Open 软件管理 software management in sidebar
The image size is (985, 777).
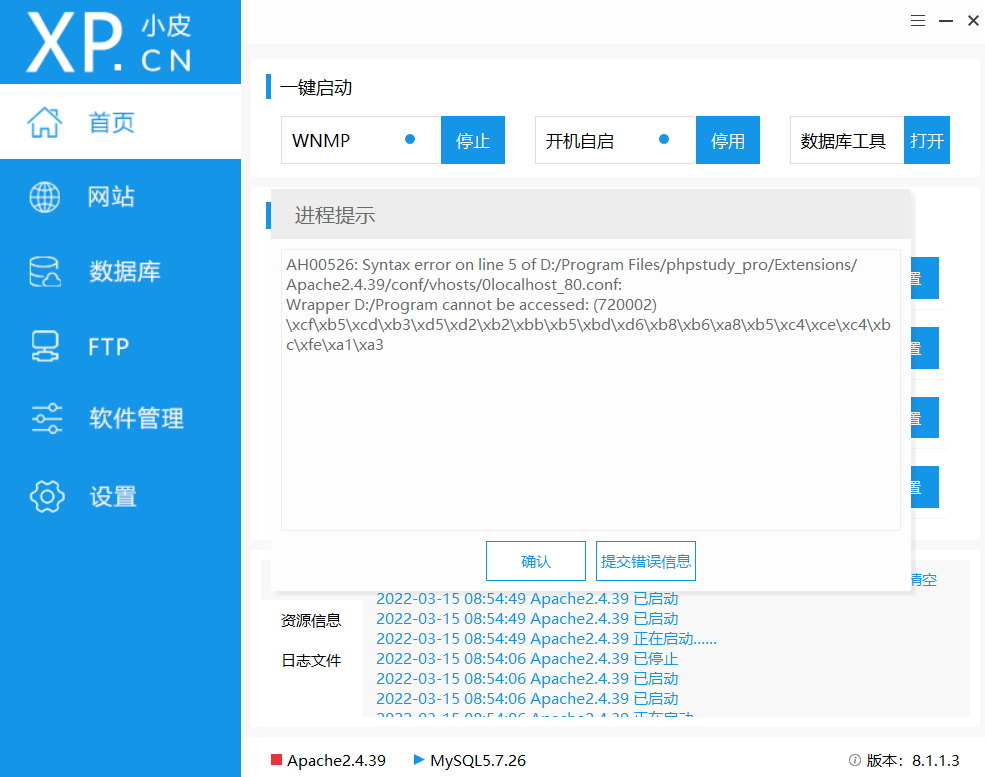(46, 419)
